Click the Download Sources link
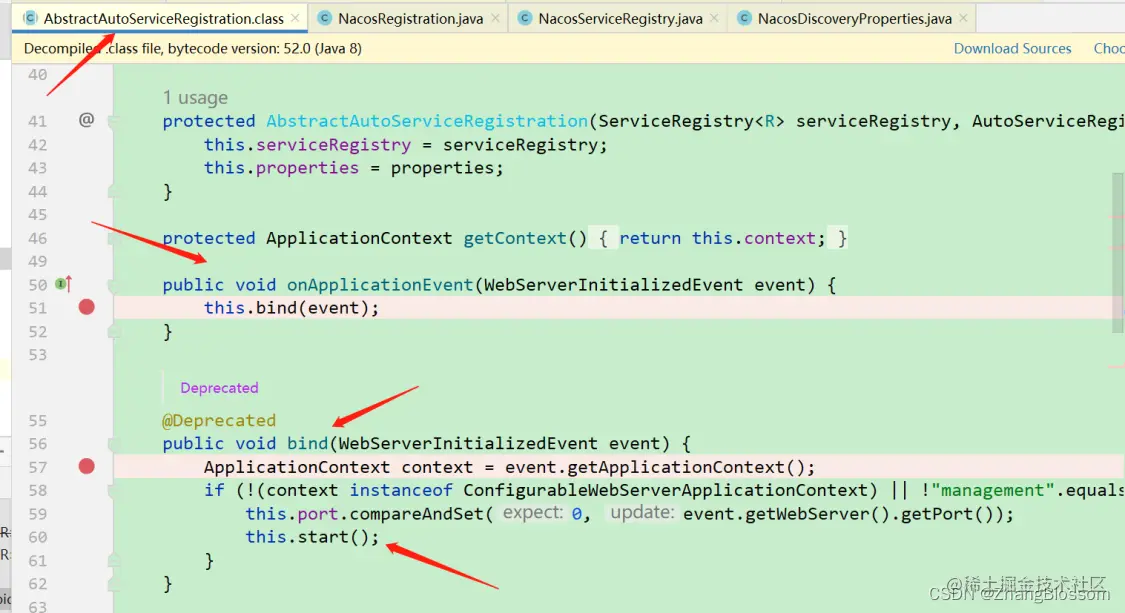 point(1012,48)
